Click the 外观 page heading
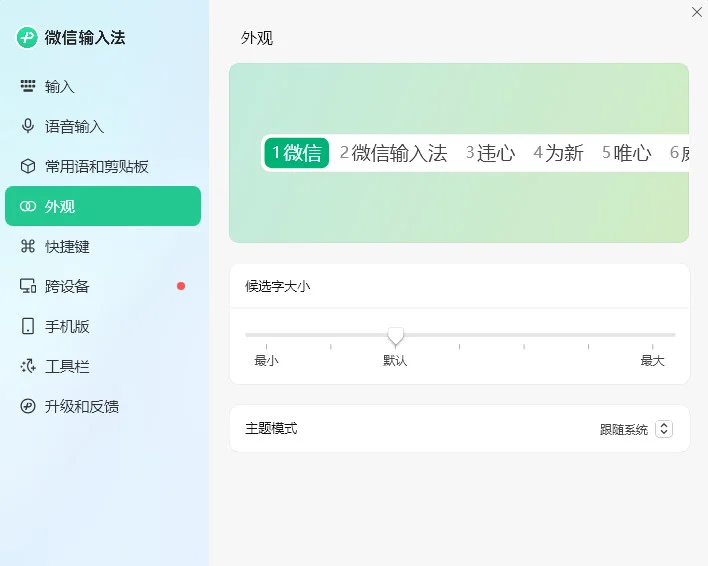This screenshot has width=708, height=566. pos(256,38)
